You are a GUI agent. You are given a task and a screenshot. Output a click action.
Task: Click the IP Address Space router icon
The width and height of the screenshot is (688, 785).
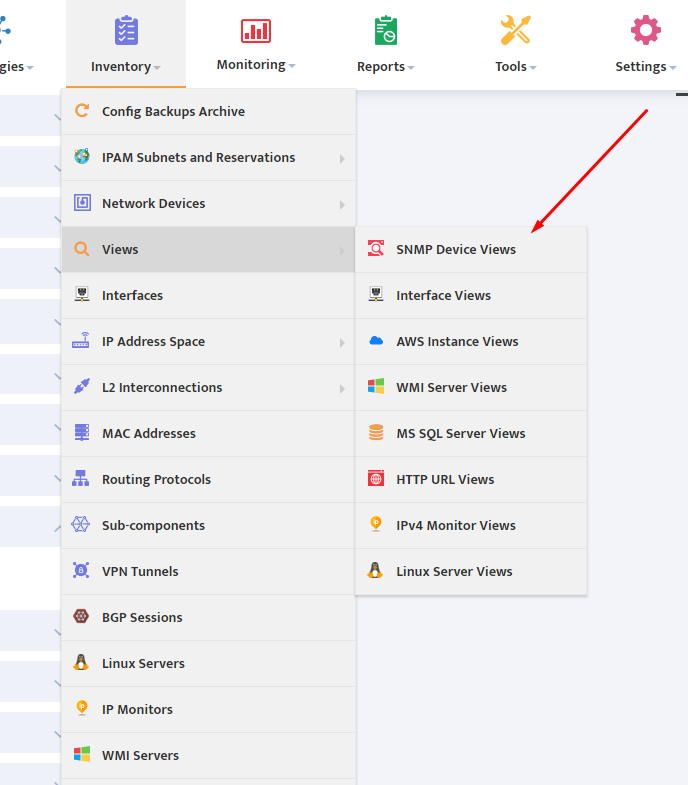tap(81, 340)
